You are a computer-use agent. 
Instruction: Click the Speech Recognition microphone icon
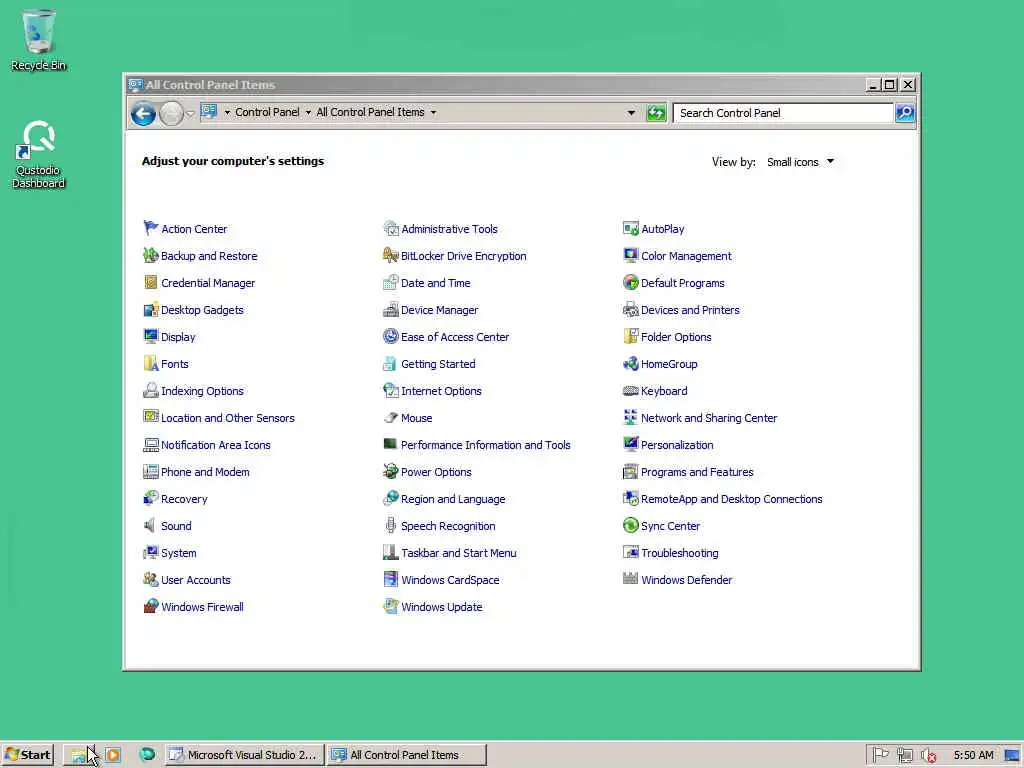click(x=391, y=525)
